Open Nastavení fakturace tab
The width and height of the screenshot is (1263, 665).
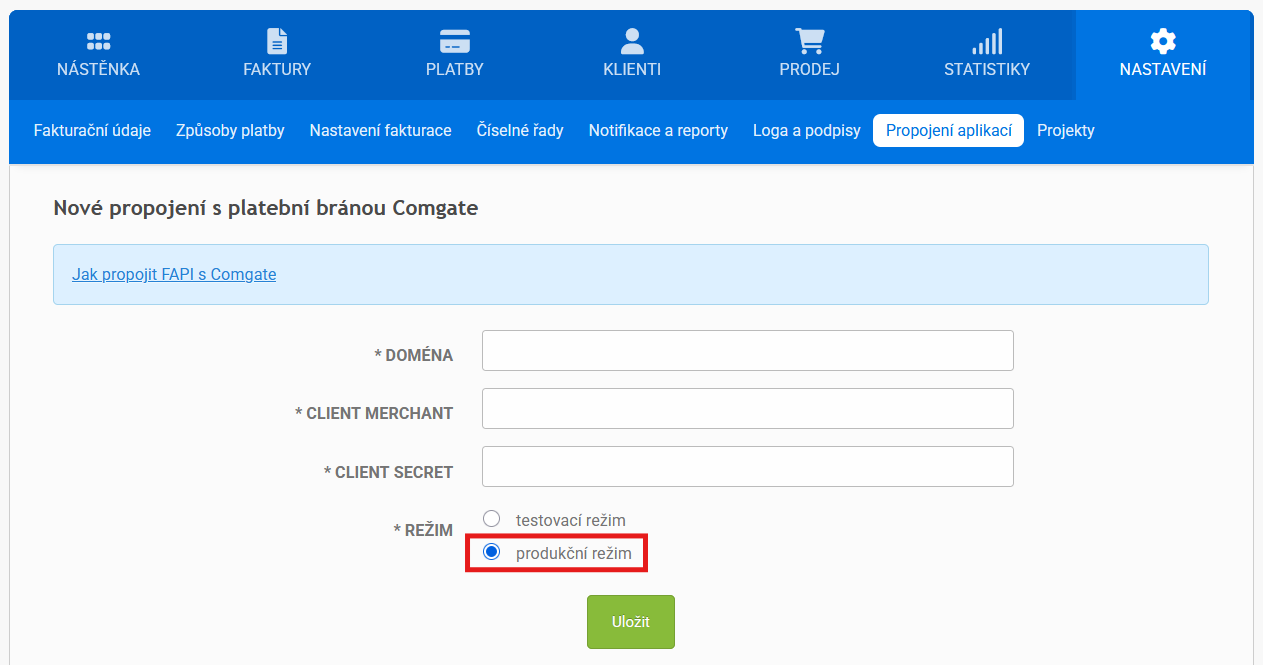(x=380, y=130)
